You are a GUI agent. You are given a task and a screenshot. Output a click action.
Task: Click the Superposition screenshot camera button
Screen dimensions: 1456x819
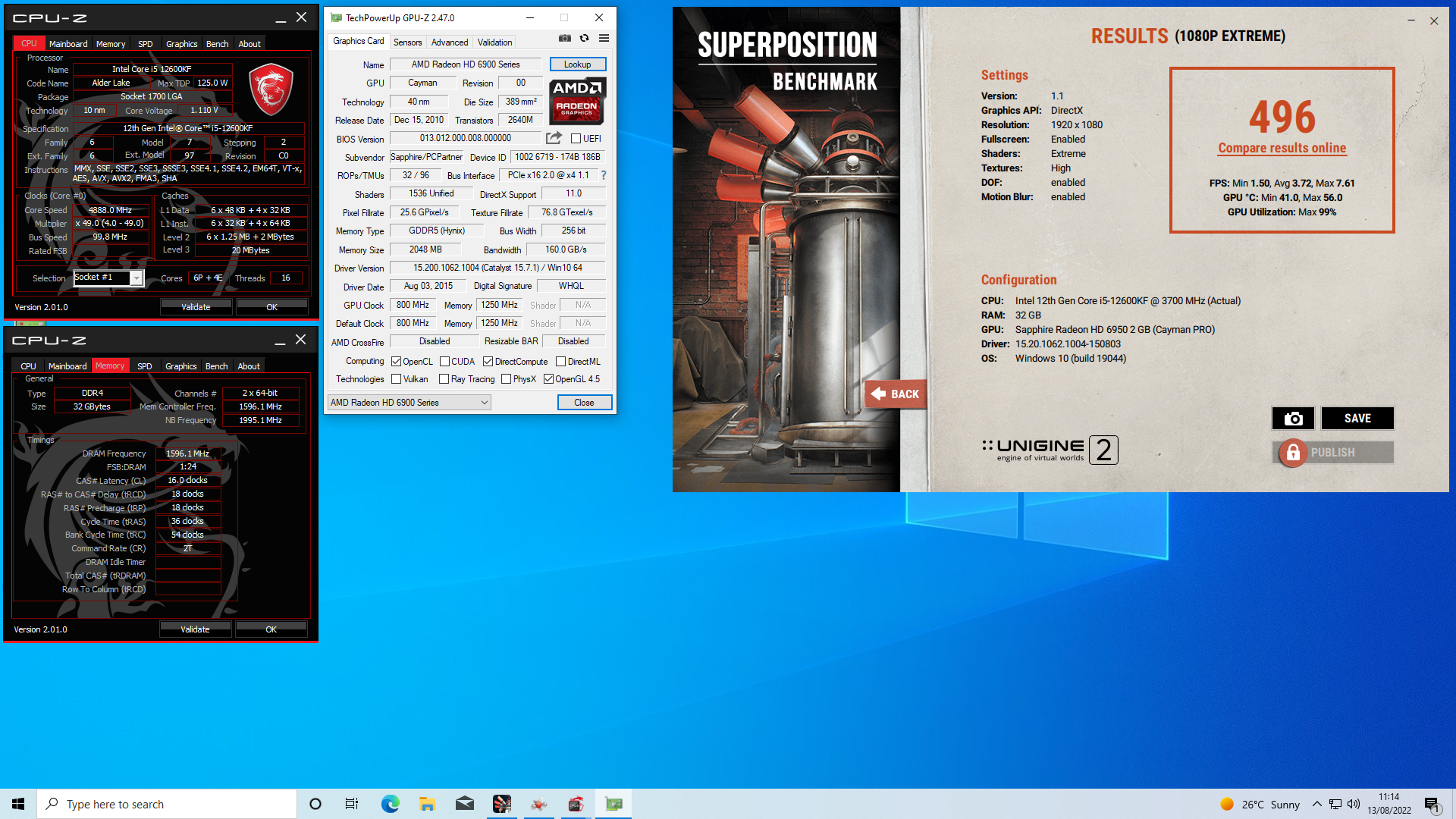click(x=1293, y=419)
